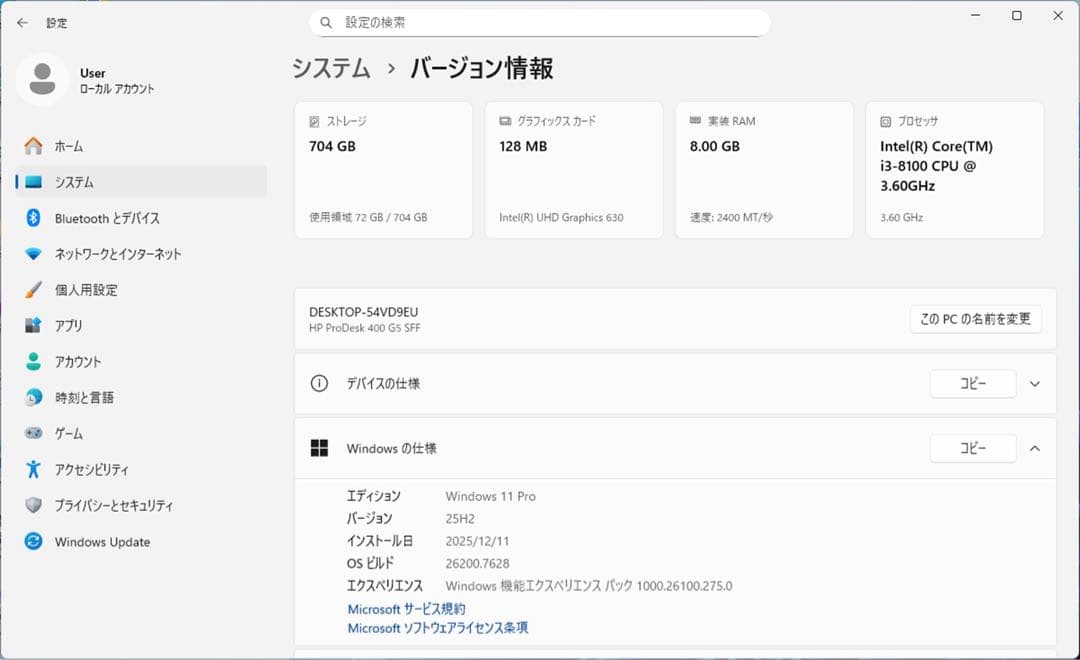
Task: Click DESKTOP-54VD9EU computer name
Action: 364,312
